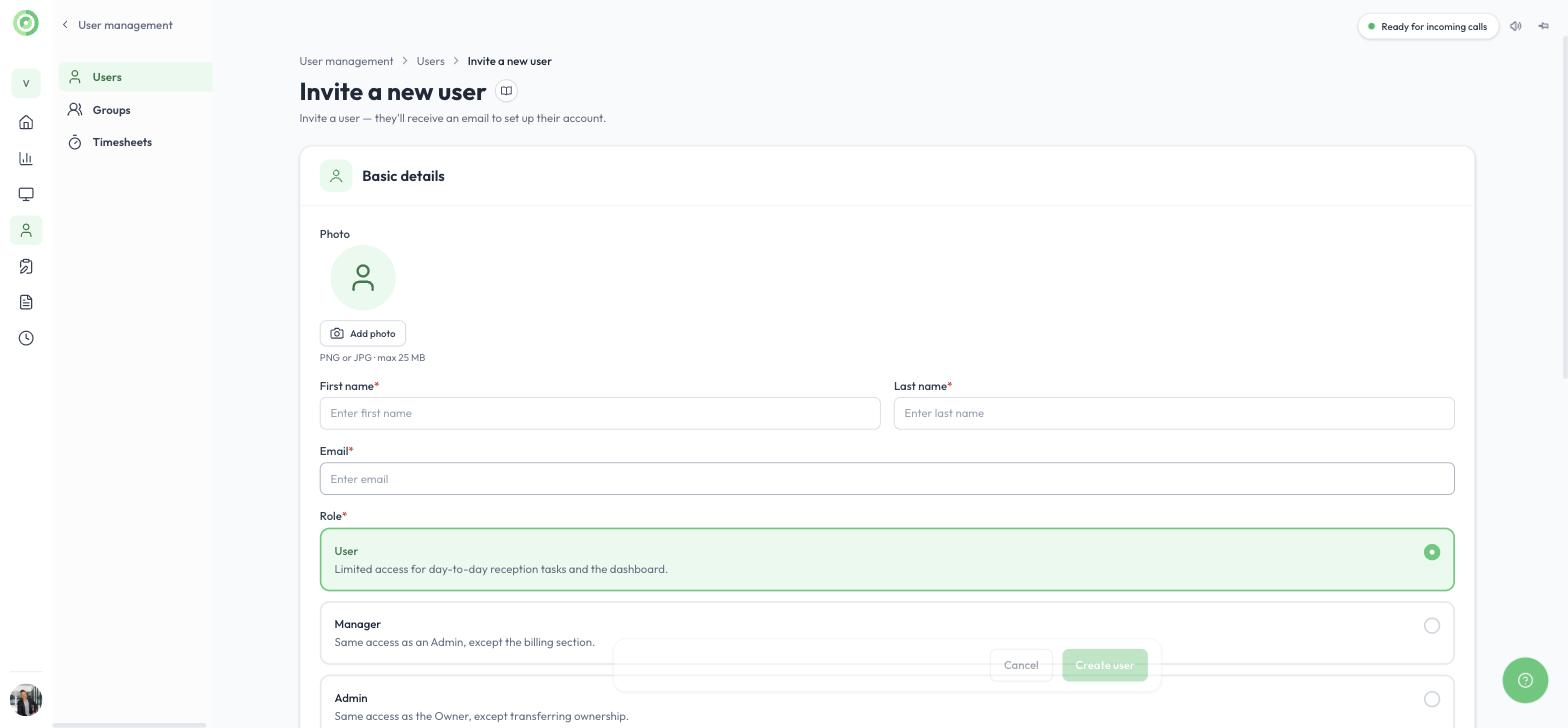This screenshot has width=1568, height=728.
Task: Click the Users breadcrumb link
Action: coord(430,61)
